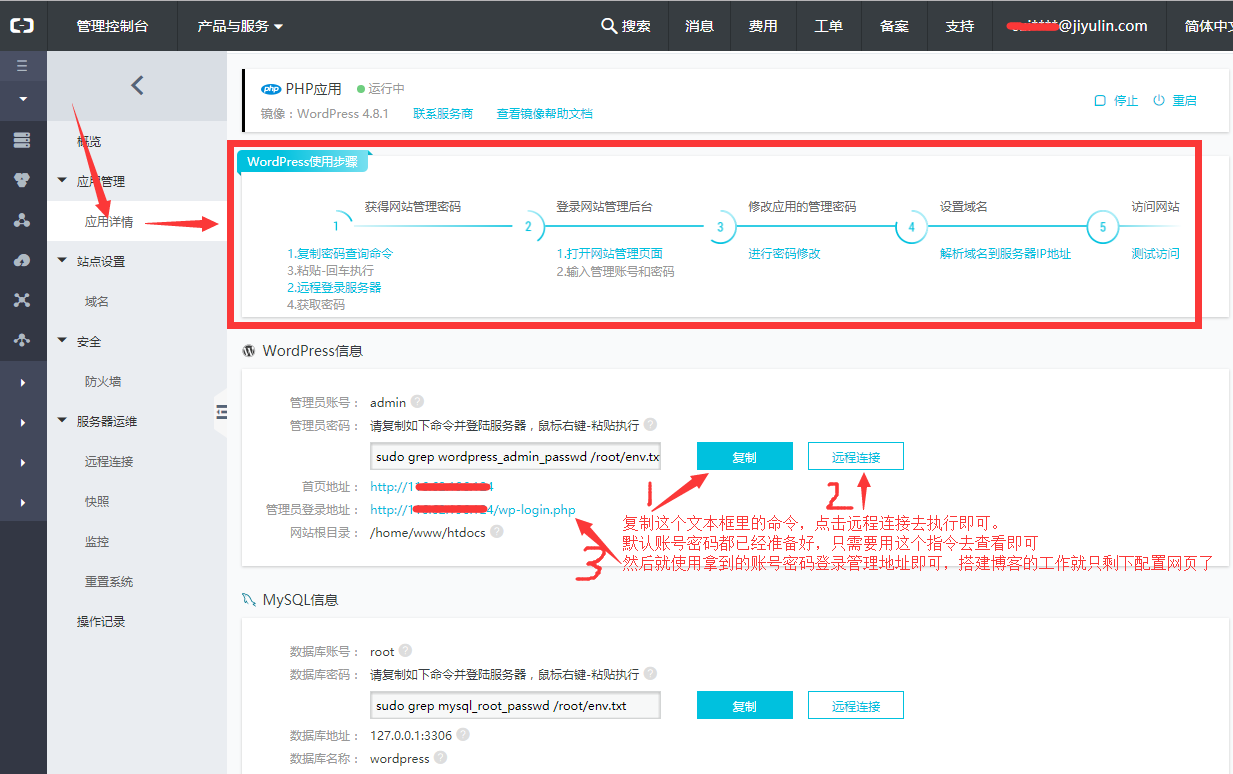The height and width of the screenshot is (774, 1233).
Task: Click help icon beside 管理员密码 instruction
Action: 650,424
